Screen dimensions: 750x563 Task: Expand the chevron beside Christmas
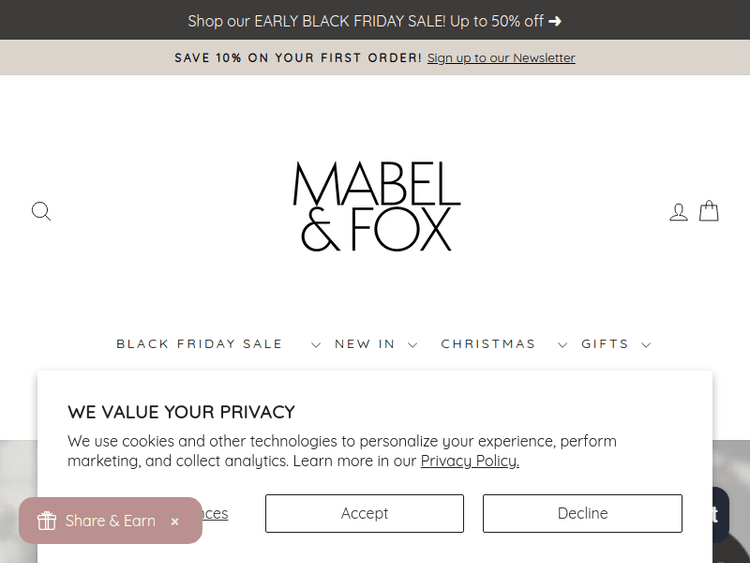tap(563, 345)
